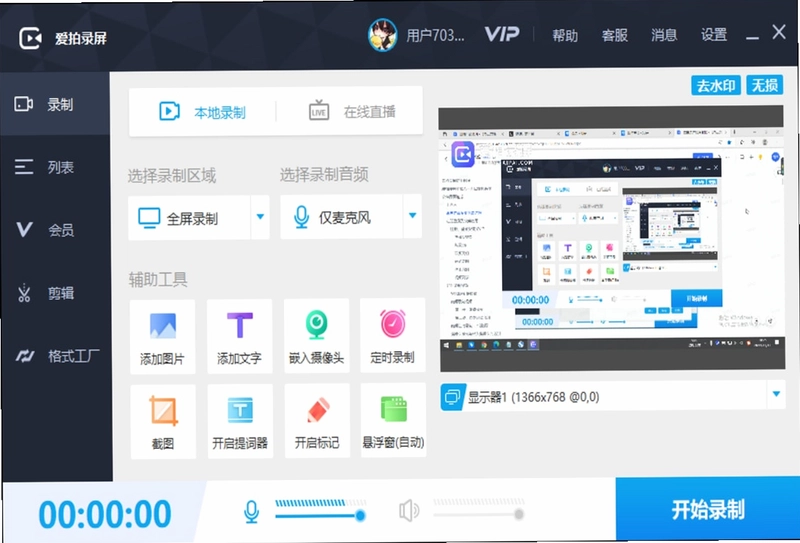The image size is (800, 543).
Task: Click the 仅麦克风 microphone only option
Action: 341,217
